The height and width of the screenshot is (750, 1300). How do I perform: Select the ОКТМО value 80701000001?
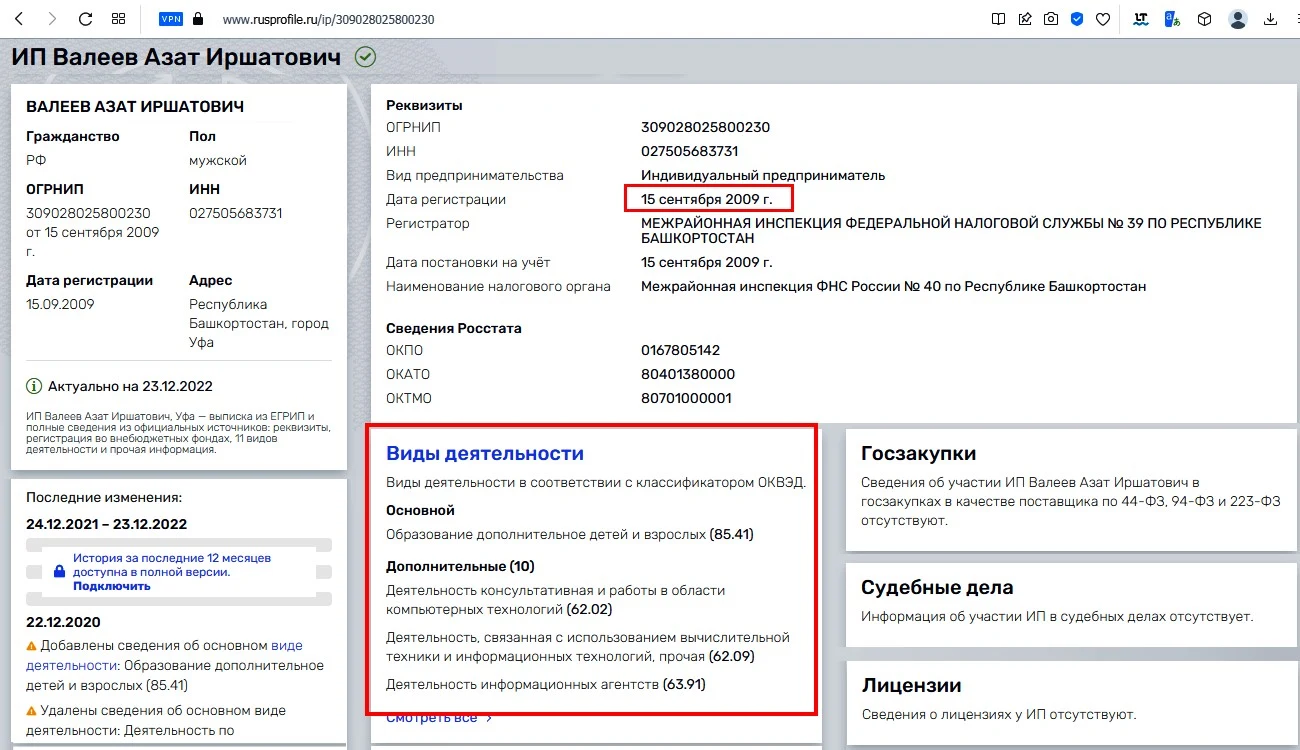(686, 398)
